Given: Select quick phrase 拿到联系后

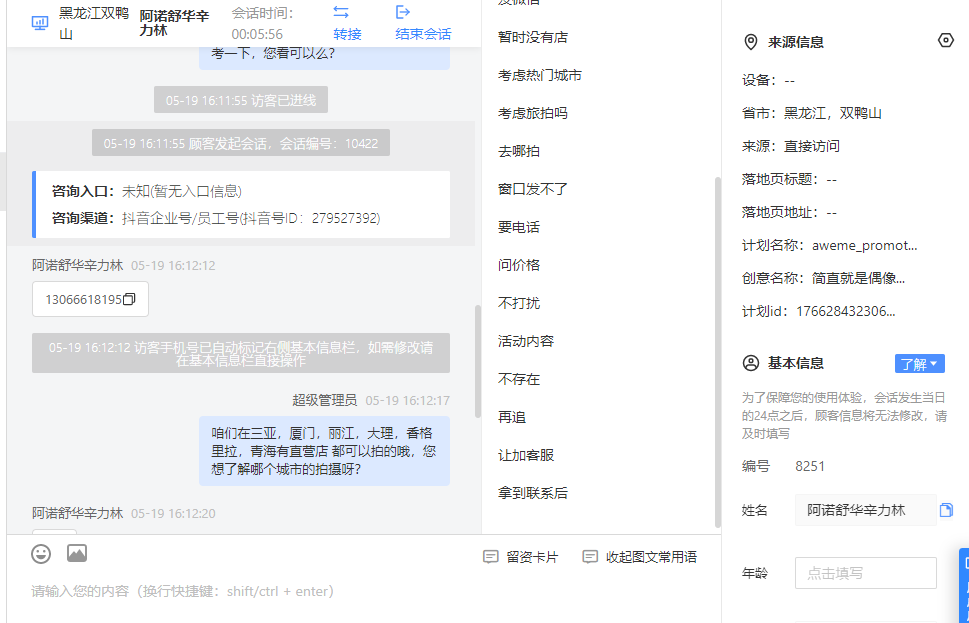Looking at the screenshot, I should pos(533,493).
